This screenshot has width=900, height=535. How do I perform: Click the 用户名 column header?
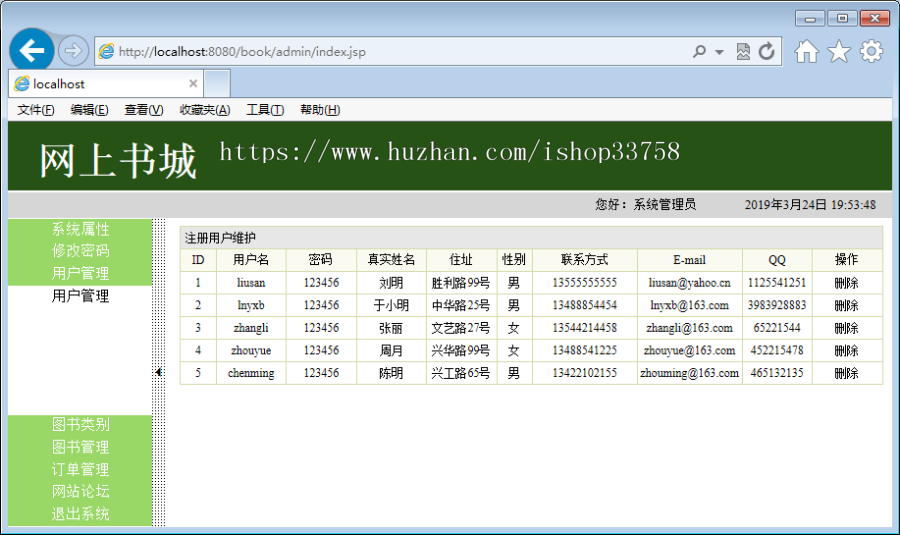(x=251, y=260)
